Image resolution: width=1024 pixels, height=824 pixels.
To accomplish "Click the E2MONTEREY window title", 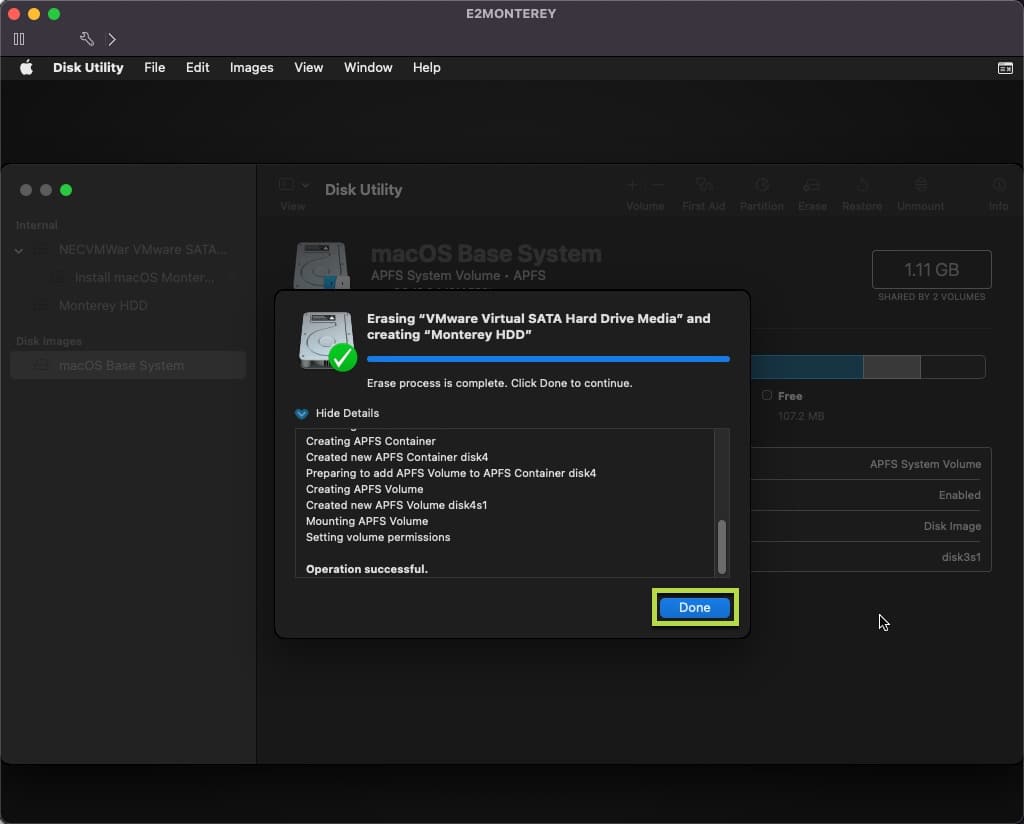I will coord(511,14).
